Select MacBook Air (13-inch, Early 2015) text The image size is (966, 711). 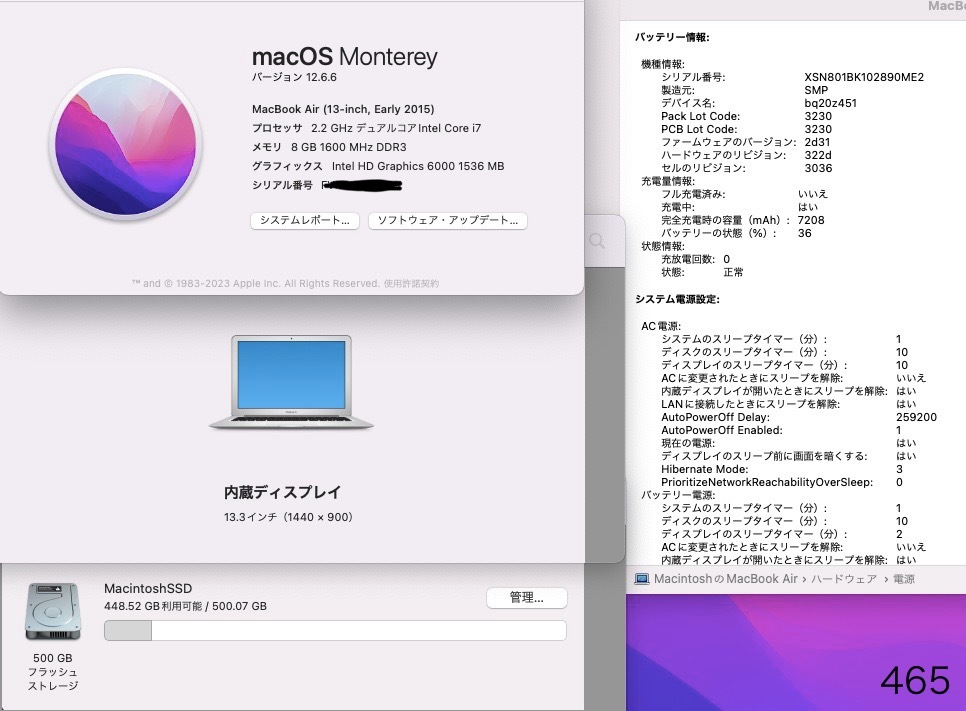point(343,109)
